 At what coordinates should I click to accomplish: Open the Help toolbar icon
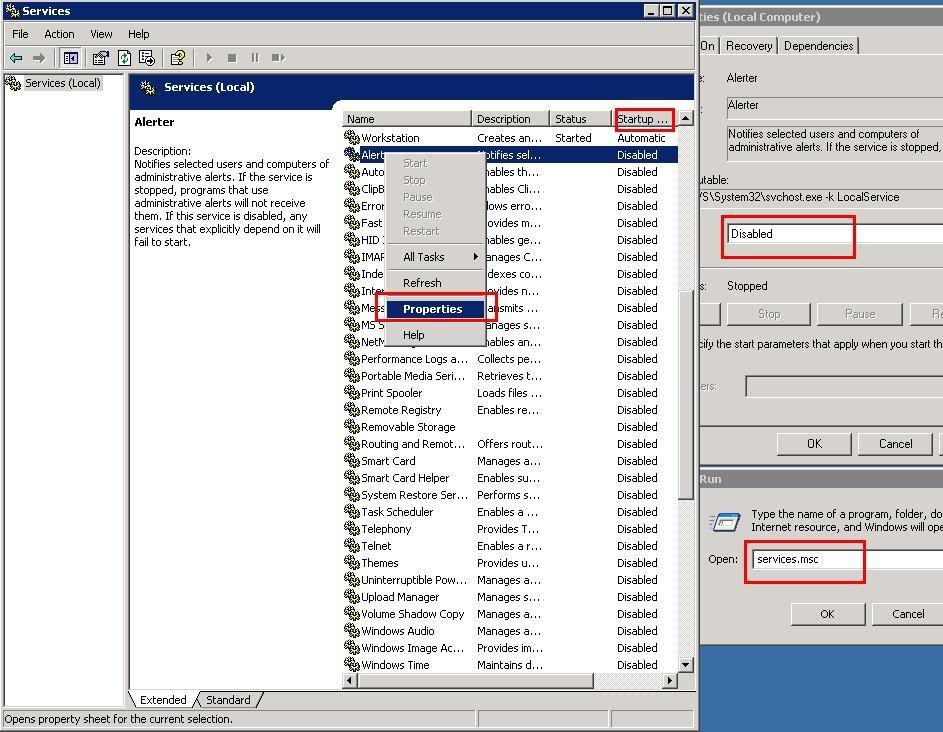(x=177, y=58)
